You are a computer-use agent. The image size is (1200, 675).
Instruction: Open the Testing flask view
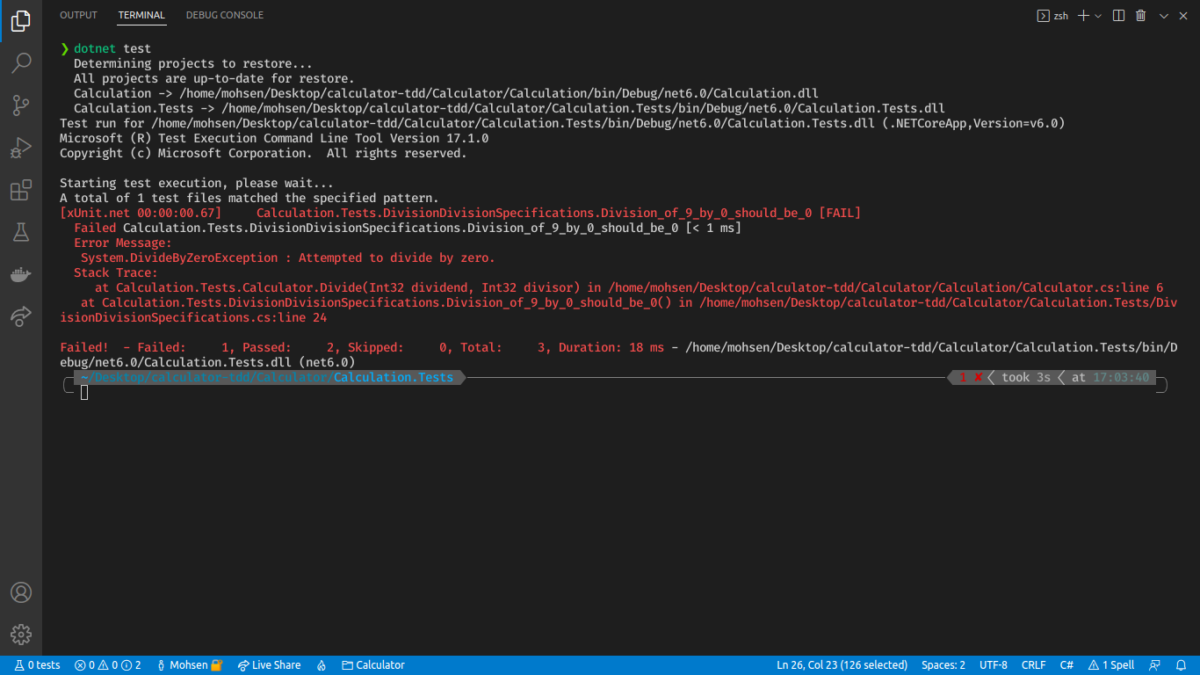(20, 232)
